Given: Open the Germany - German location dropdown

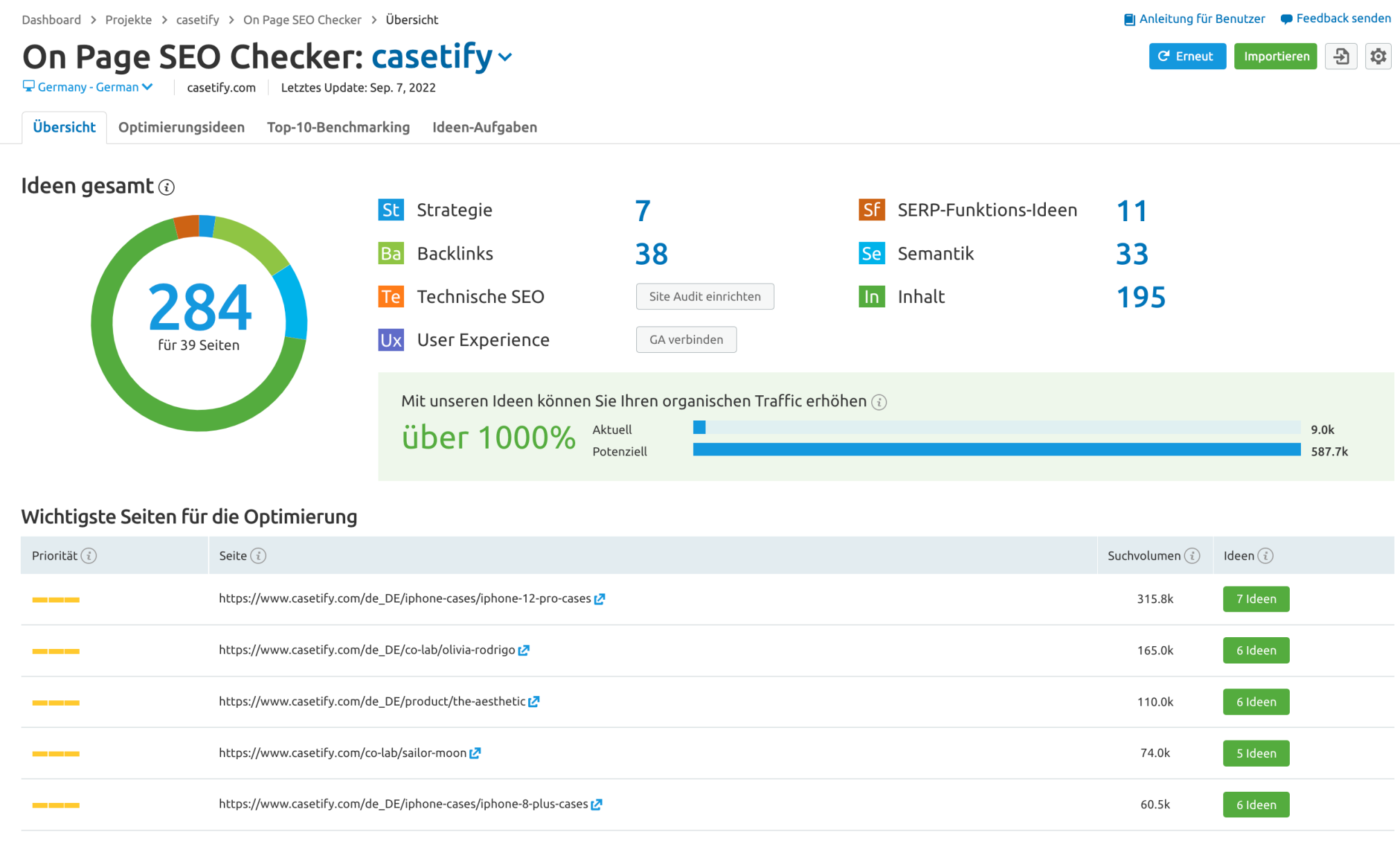Looking at the screenshot, I should (x=87, y=87).
